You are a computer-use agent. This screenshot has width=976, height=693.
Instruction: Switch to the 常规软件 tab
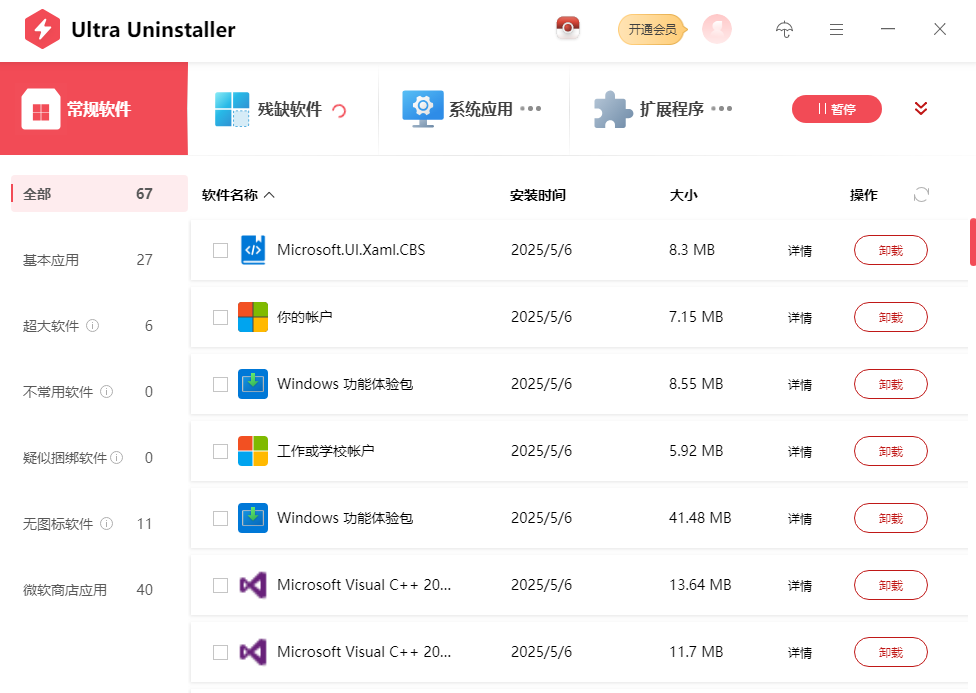(94, 108)
